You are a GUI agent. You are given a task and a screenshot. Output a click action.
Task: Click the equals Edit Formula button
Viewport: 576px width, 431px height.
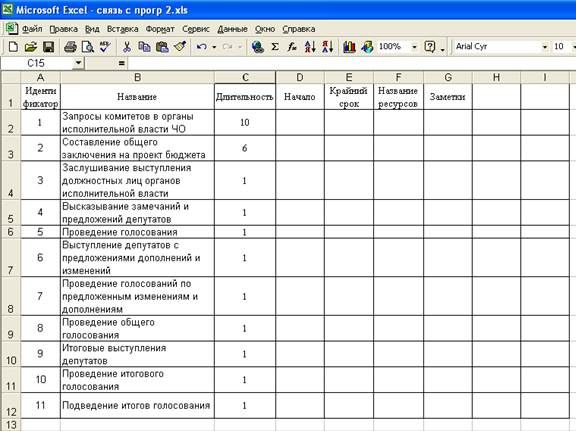point(122,63)
